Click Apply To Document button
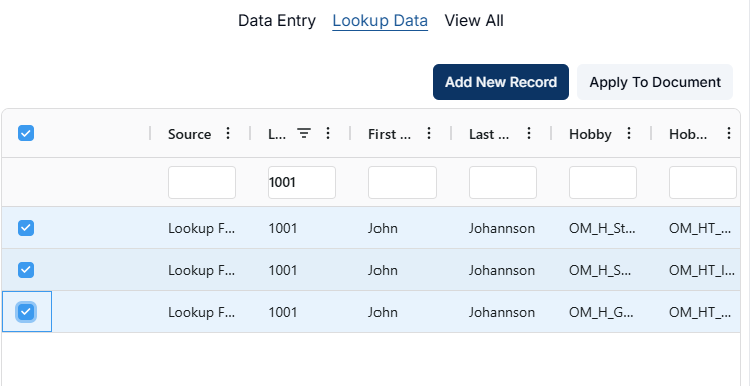This screenshot has height=386, width=756. pos(655,82)
